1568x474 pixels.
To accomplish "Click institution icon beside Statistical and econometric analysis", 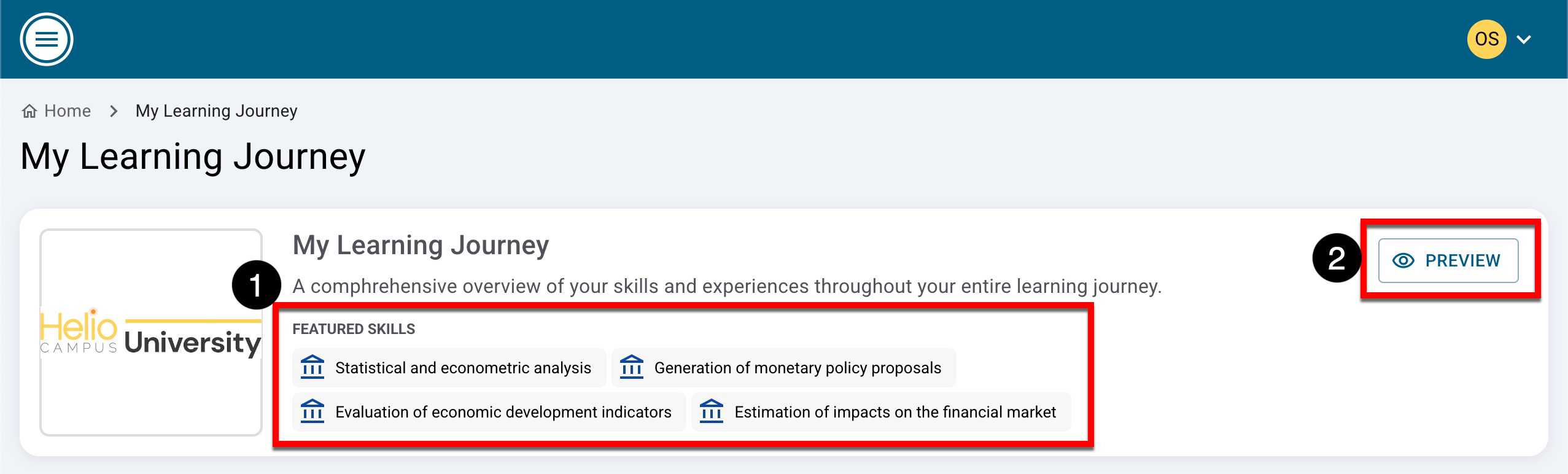I will (312, 368).
